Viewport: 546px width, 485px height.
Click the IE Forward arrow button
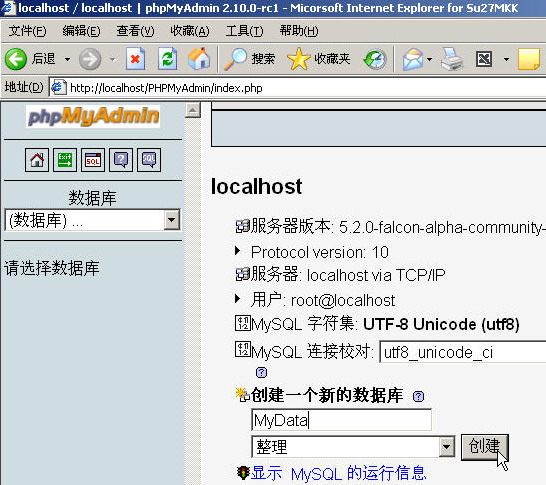pos(90,59)
